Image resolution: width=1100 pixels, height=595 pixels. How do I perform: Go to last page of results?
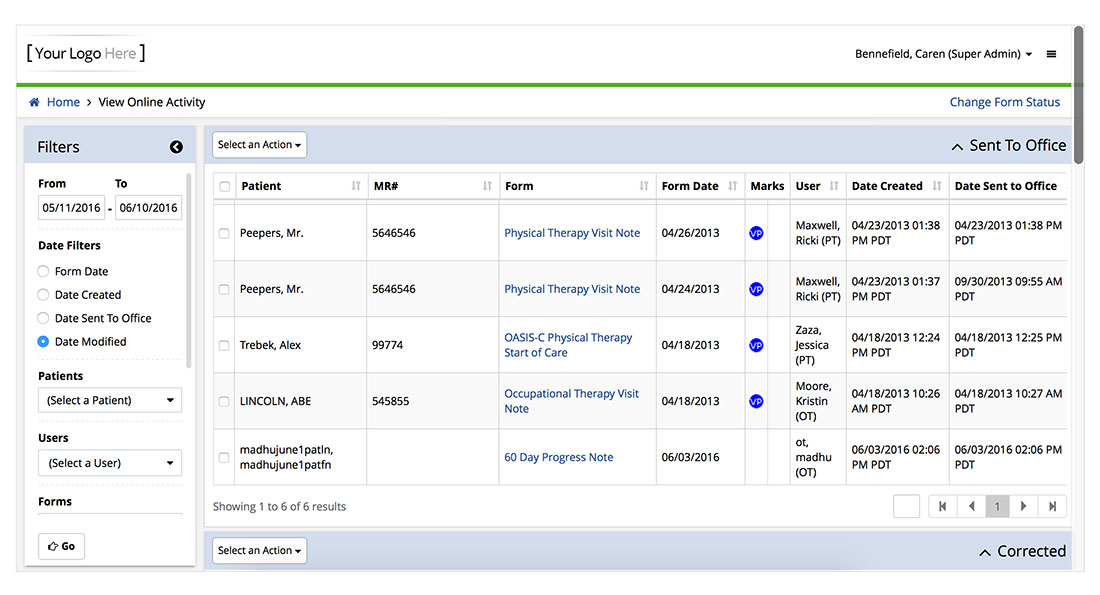[1052, 507]
